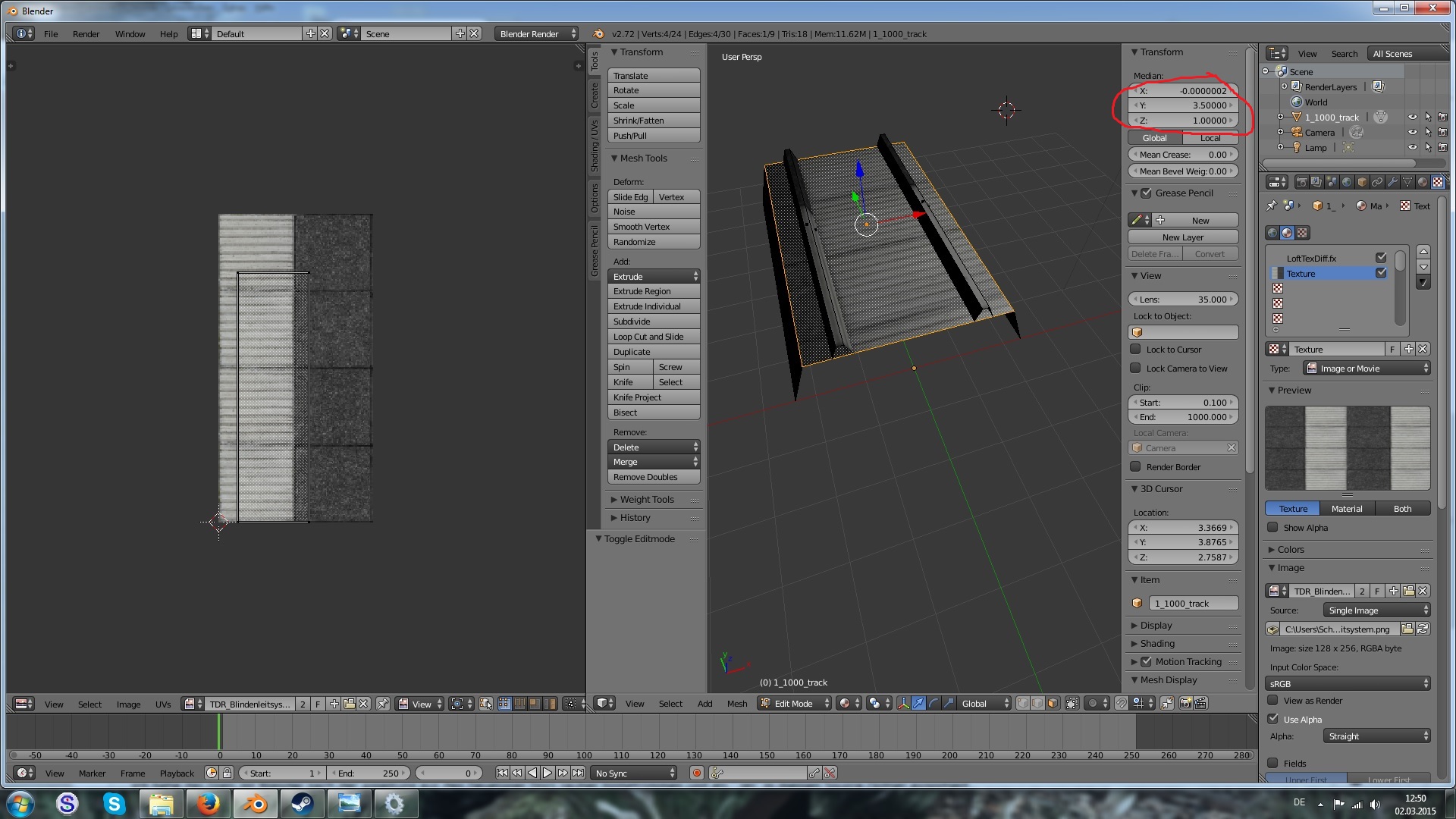Click the timeline record button
The image size is (1456, 819).
coord(696,773)
